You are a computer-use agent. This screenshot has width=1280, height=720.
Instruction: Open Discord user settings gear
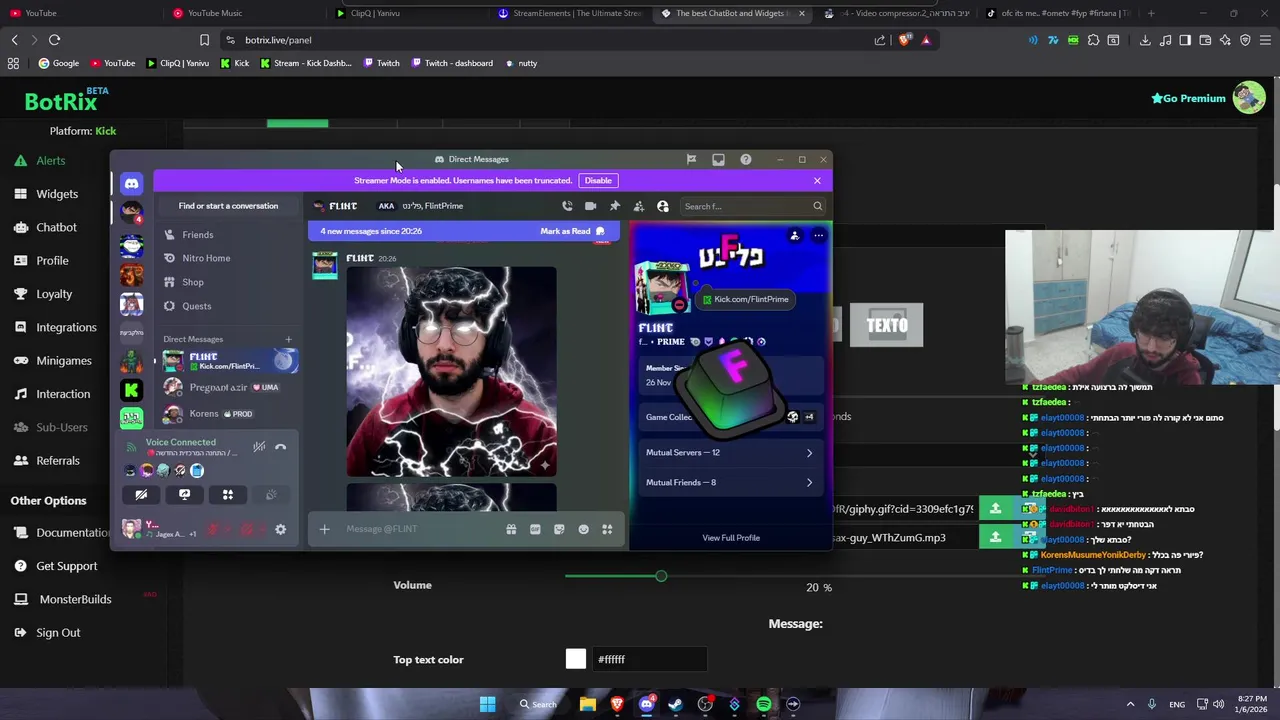coord(280,529)
